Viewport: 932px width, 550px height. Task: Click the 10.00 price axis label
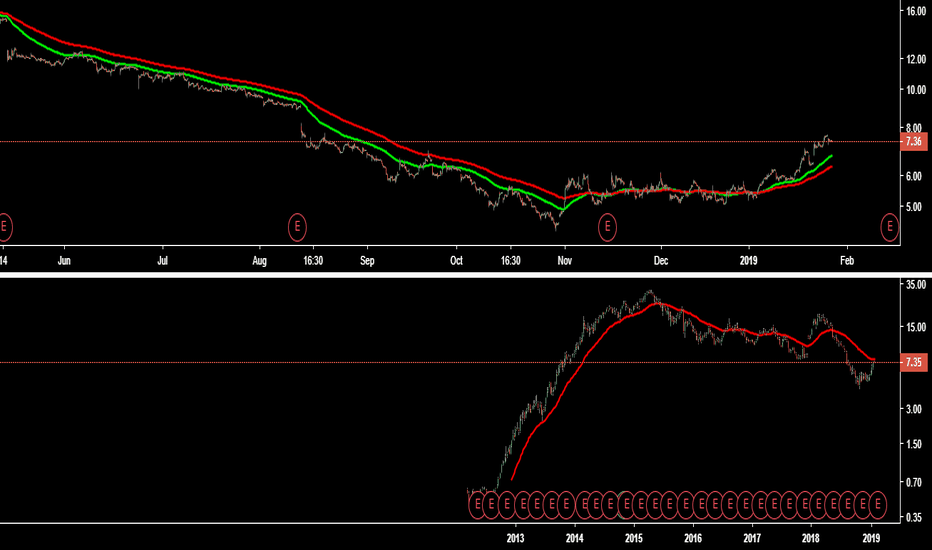[916, 90]
